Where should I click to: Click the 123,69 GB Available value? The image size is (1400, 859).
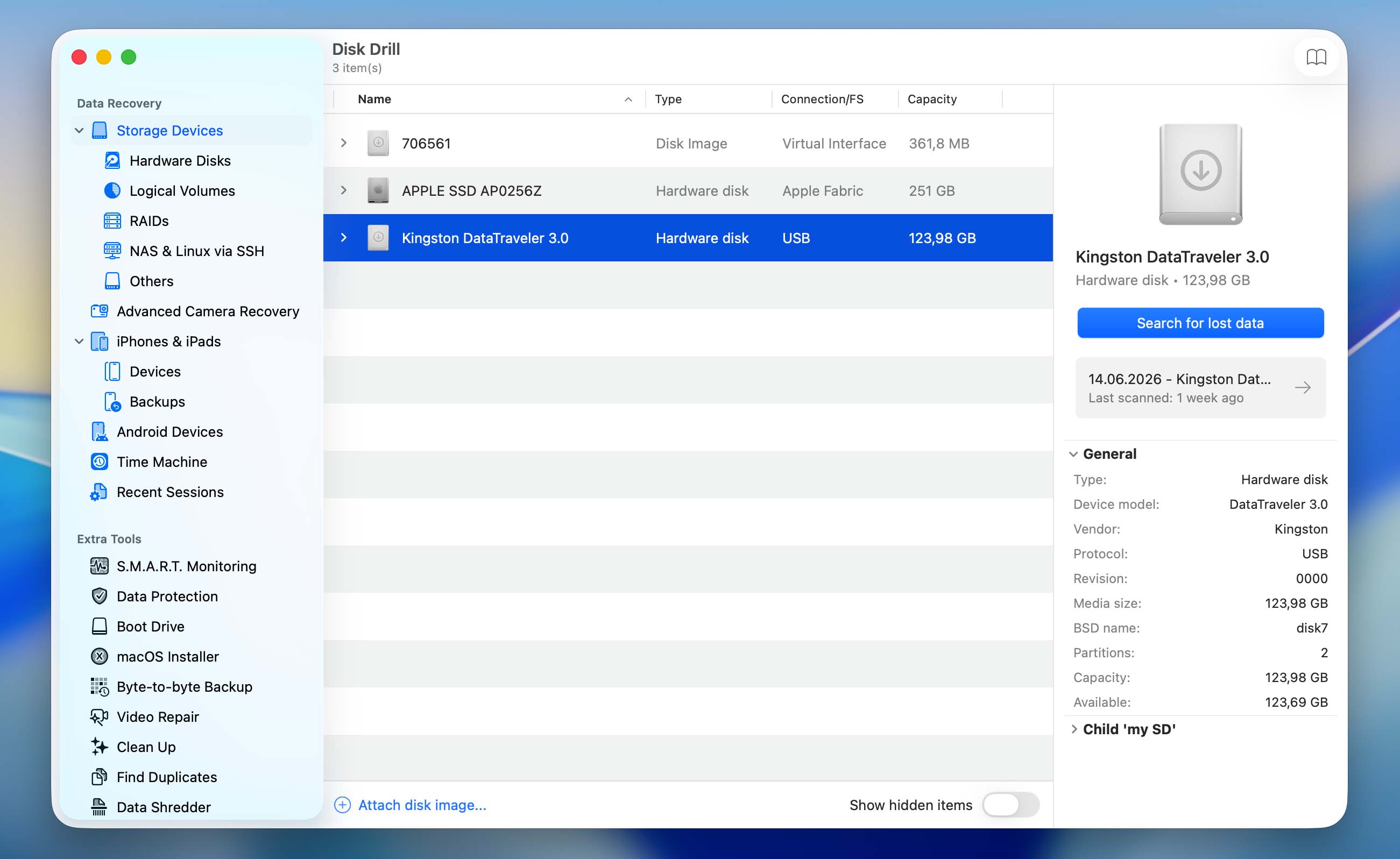(1296, 702)
